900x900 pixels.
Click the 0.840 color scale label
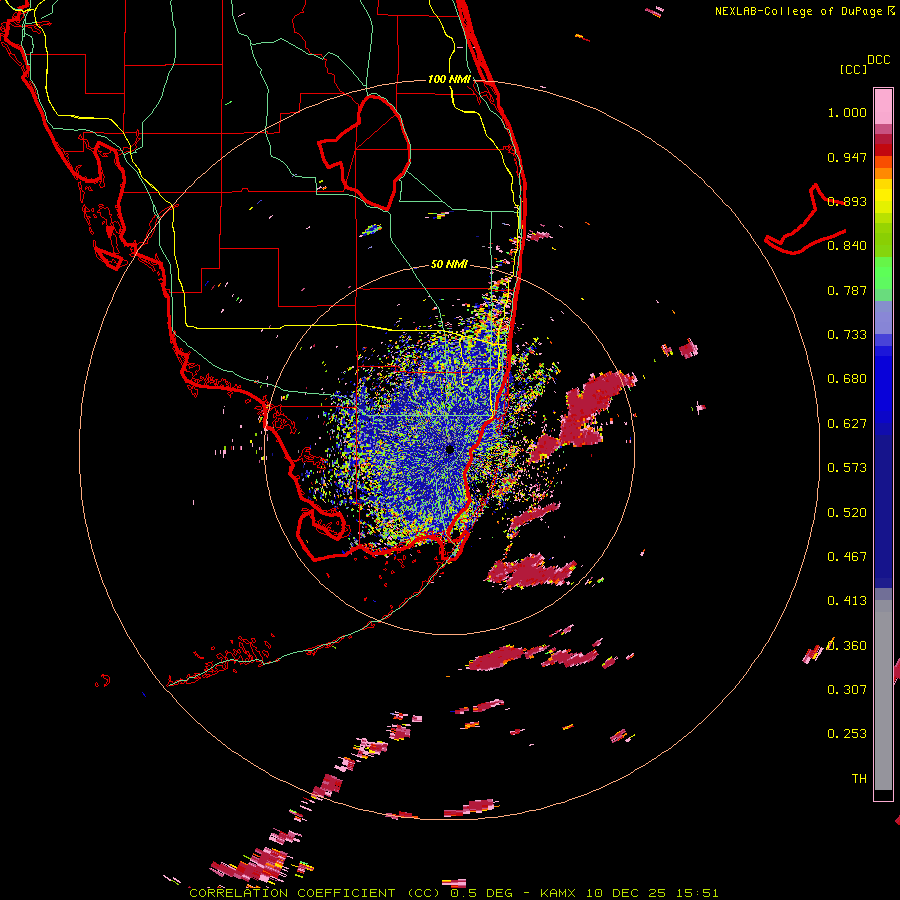(x=847, y=246)
